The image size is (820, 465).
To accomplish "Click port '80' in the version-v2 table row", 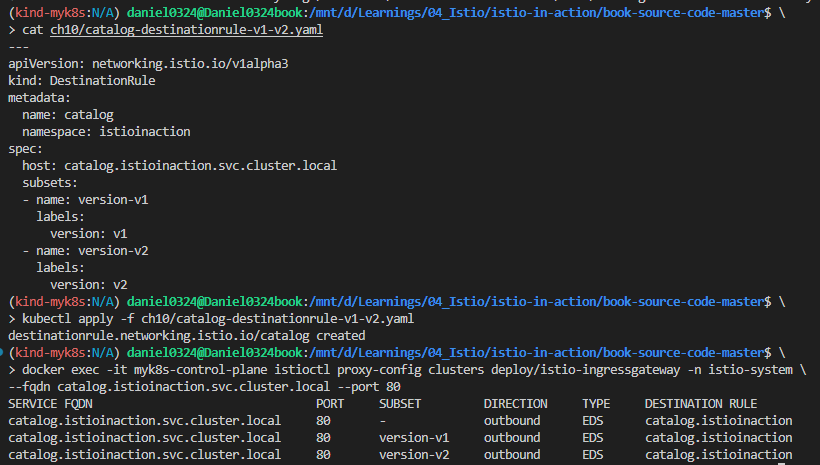I will (x=323, y=455).
